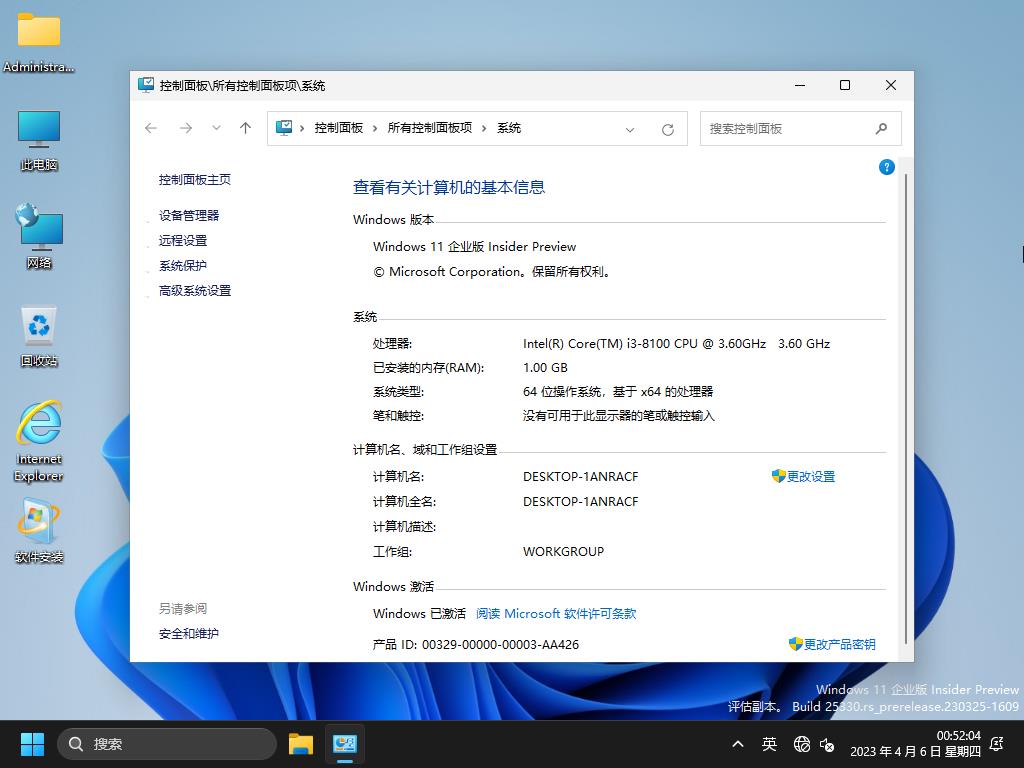This screenshot has width=1024, height=768.
Task: Click the refresh button in address bar
Action: [668, 129]
